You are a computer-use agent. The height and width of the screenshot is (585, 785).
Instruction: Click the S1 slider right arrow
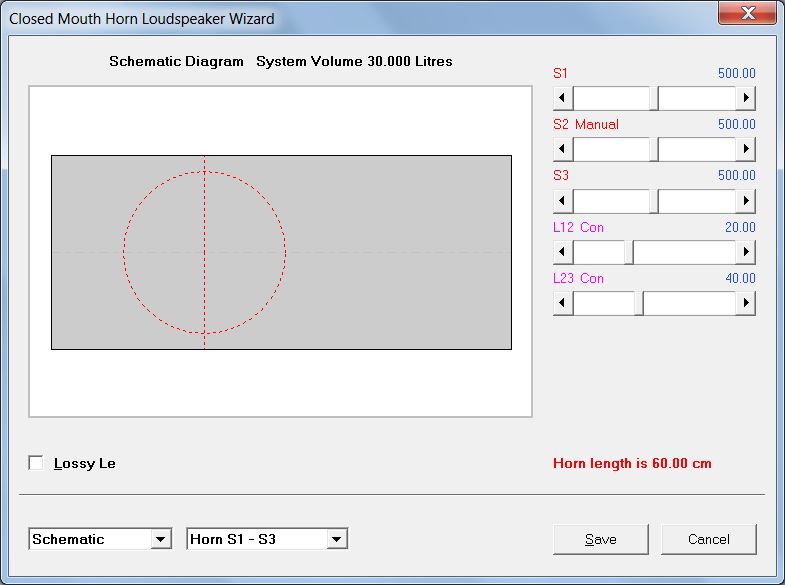[x=745, y=98]
